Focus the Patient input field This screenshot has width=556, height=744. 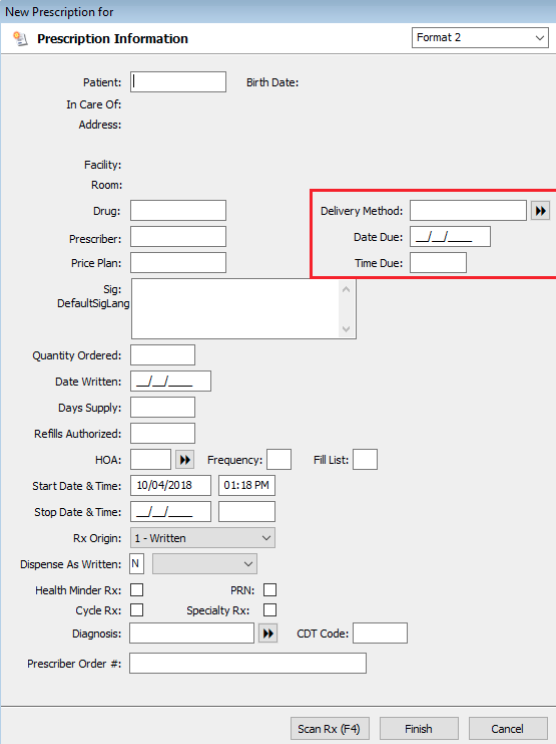[x=178, y=82]
